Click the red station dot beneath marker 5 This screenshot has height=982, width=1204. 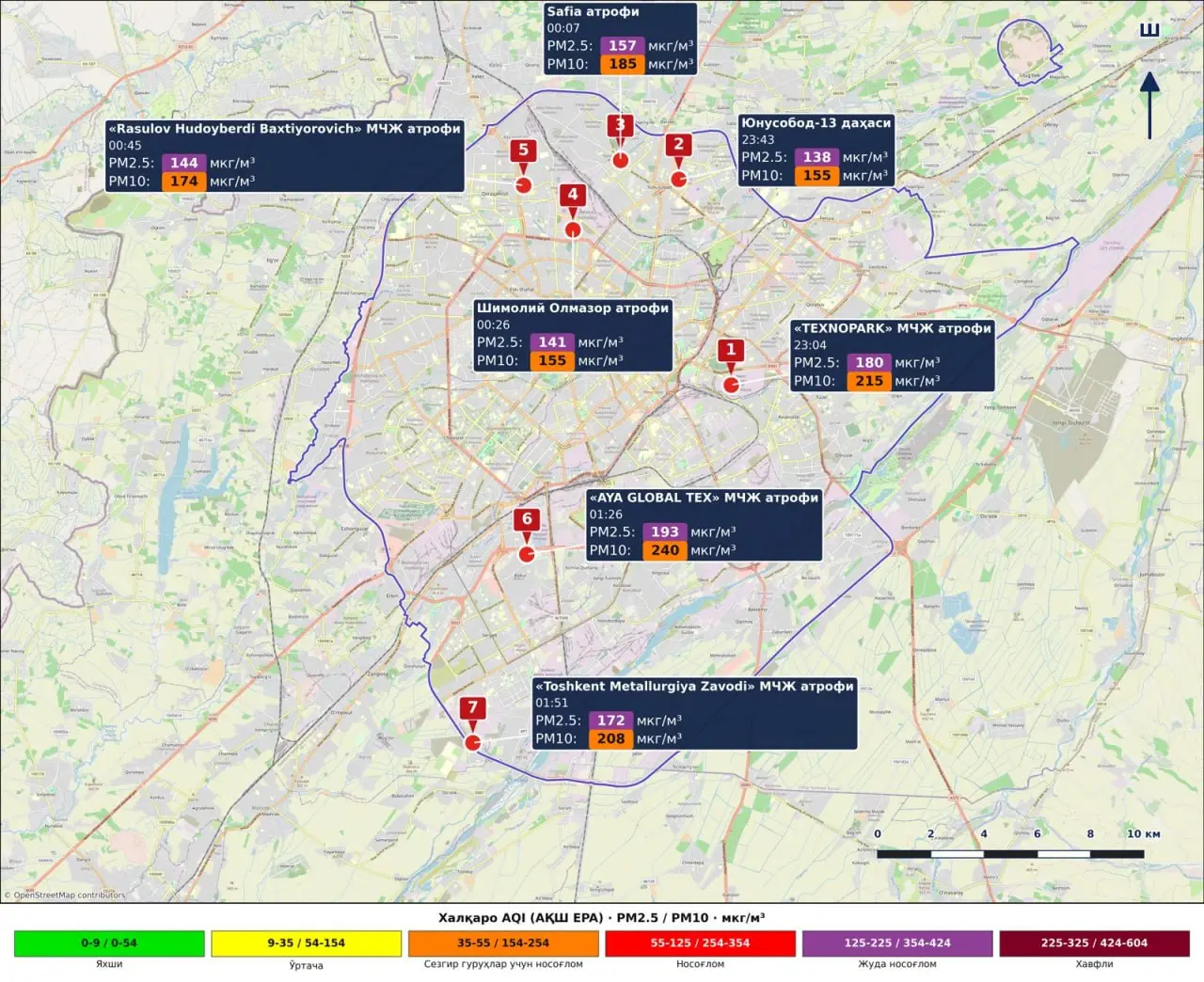click(x=524, y=185)
